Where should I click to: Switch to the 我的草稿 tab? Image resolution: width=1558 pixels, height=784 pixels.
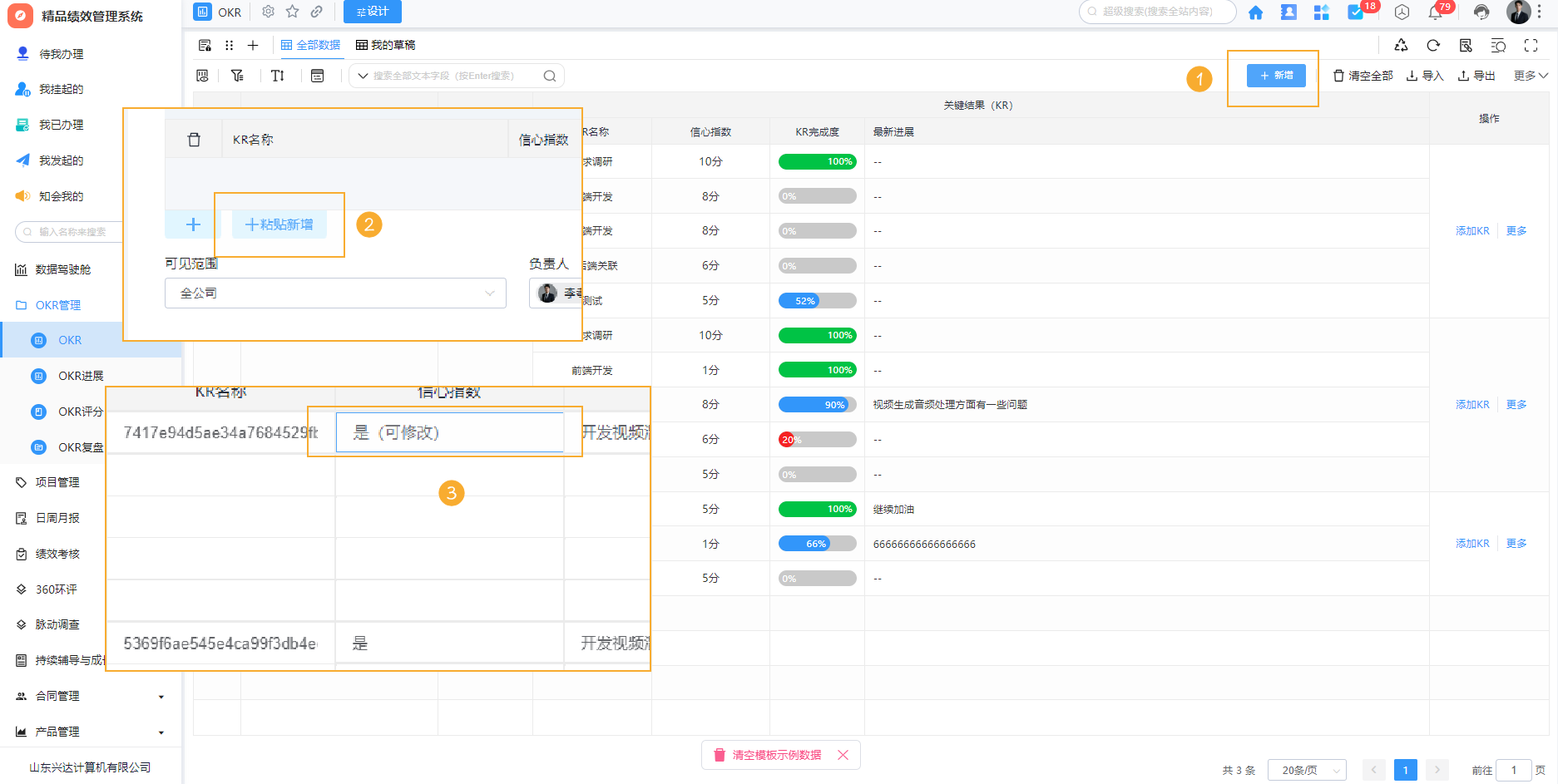pyautogui.click(x=385, y=45)
